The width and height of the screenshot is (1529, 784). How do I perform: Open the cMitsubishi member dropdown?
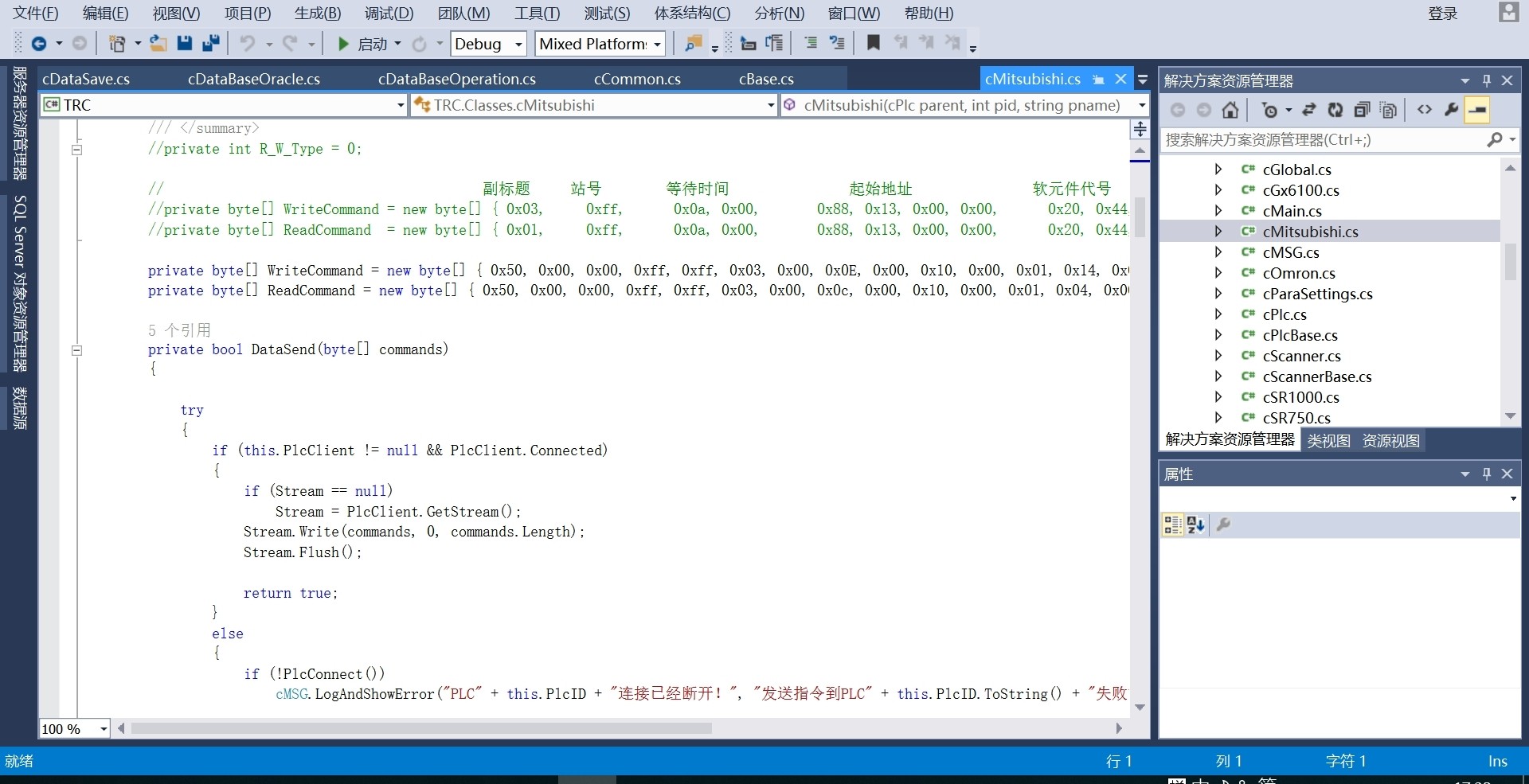(x=1142, y=105)
